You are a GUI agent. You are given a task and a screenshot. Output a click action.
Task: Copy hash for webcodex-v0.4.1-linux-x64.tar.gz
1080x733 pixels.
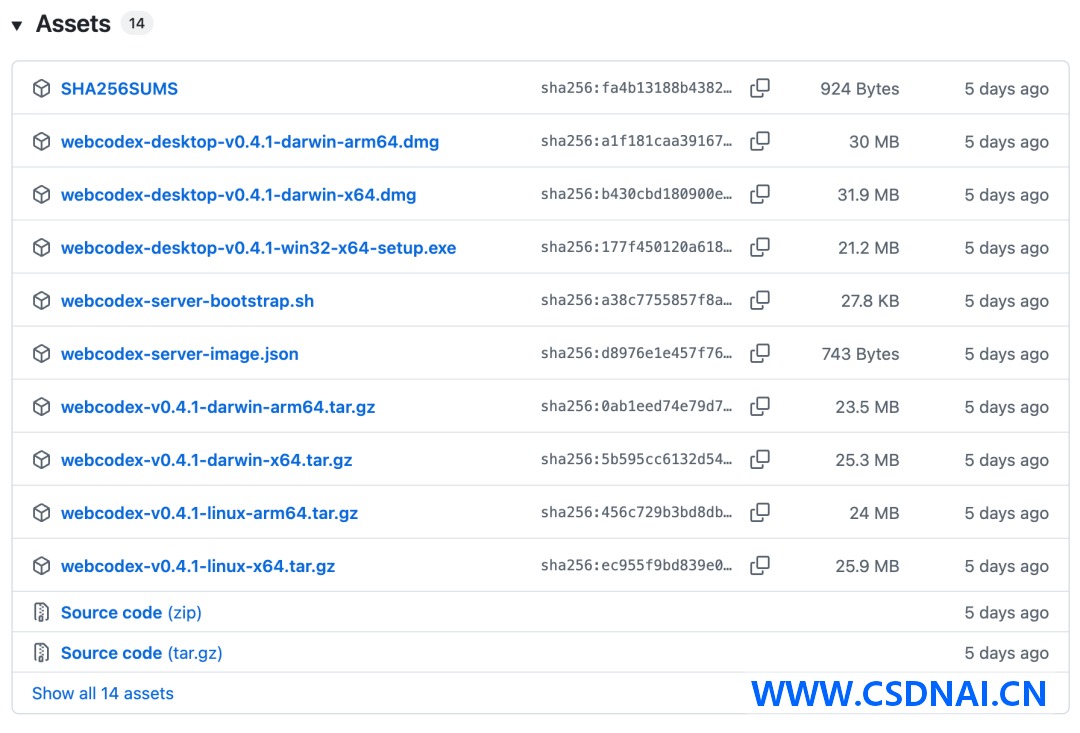pyautogui.click(x=760, y=566)
